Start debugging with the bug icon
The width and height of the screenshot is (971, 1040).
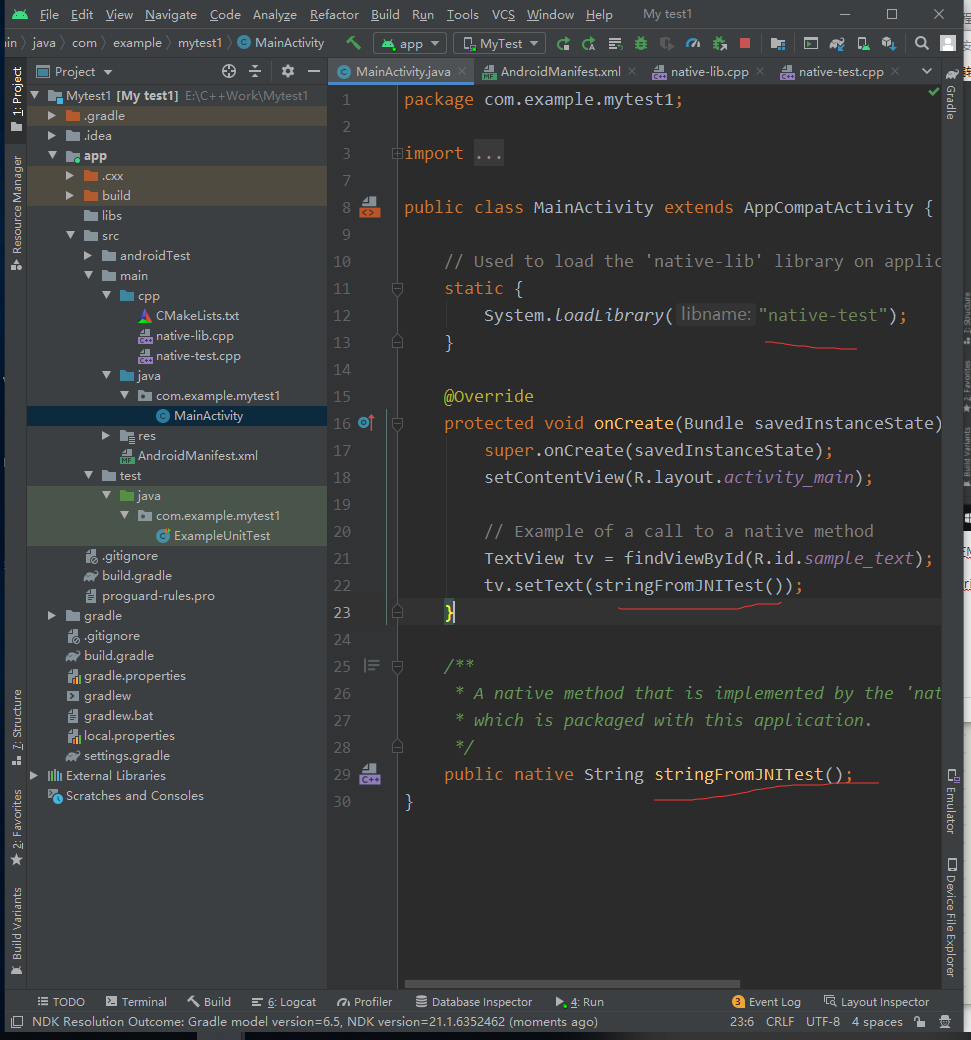pos(641,43)
